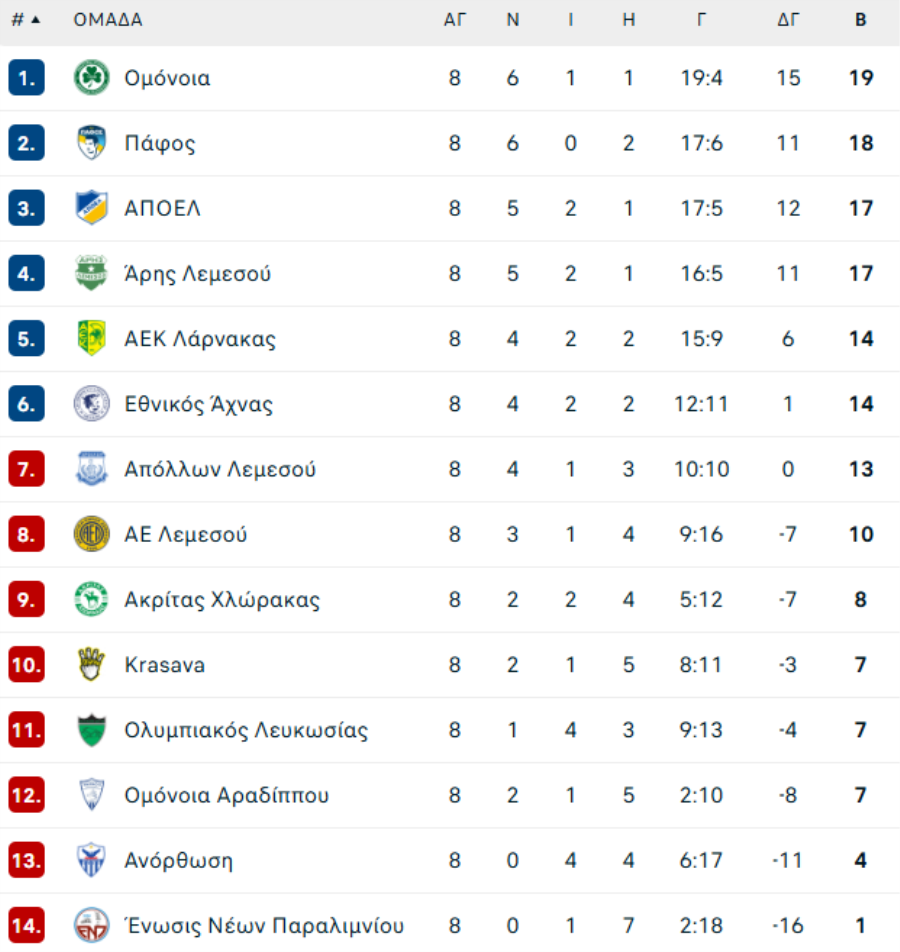Click the Ομόνοια club crest icon
The image size is (900, 952).
pos(92,78)
